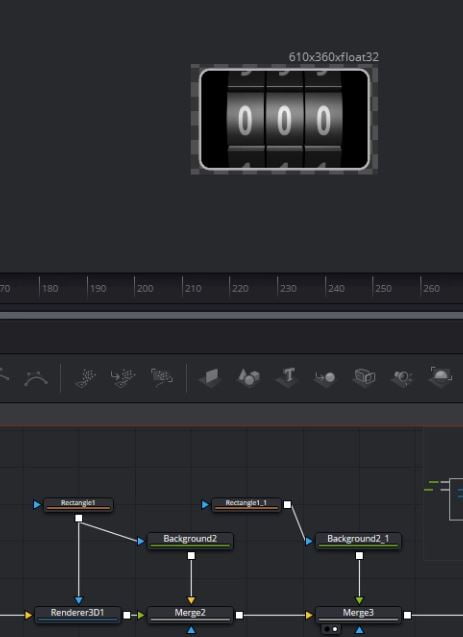This screenshot has width=463, height=637.
Task: Add a Spotlight node from toolbar
Action: point(402,378)
